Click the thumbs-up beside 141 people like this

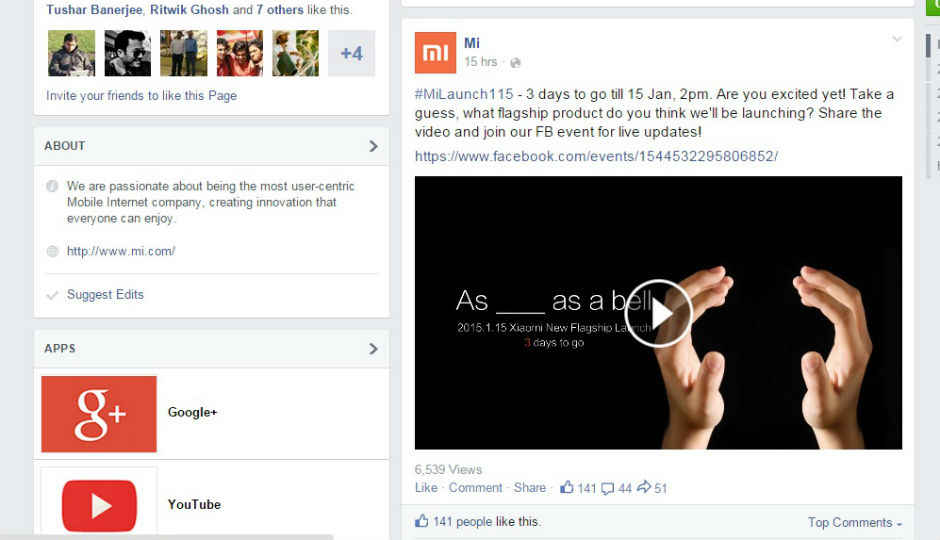point(422,521)
